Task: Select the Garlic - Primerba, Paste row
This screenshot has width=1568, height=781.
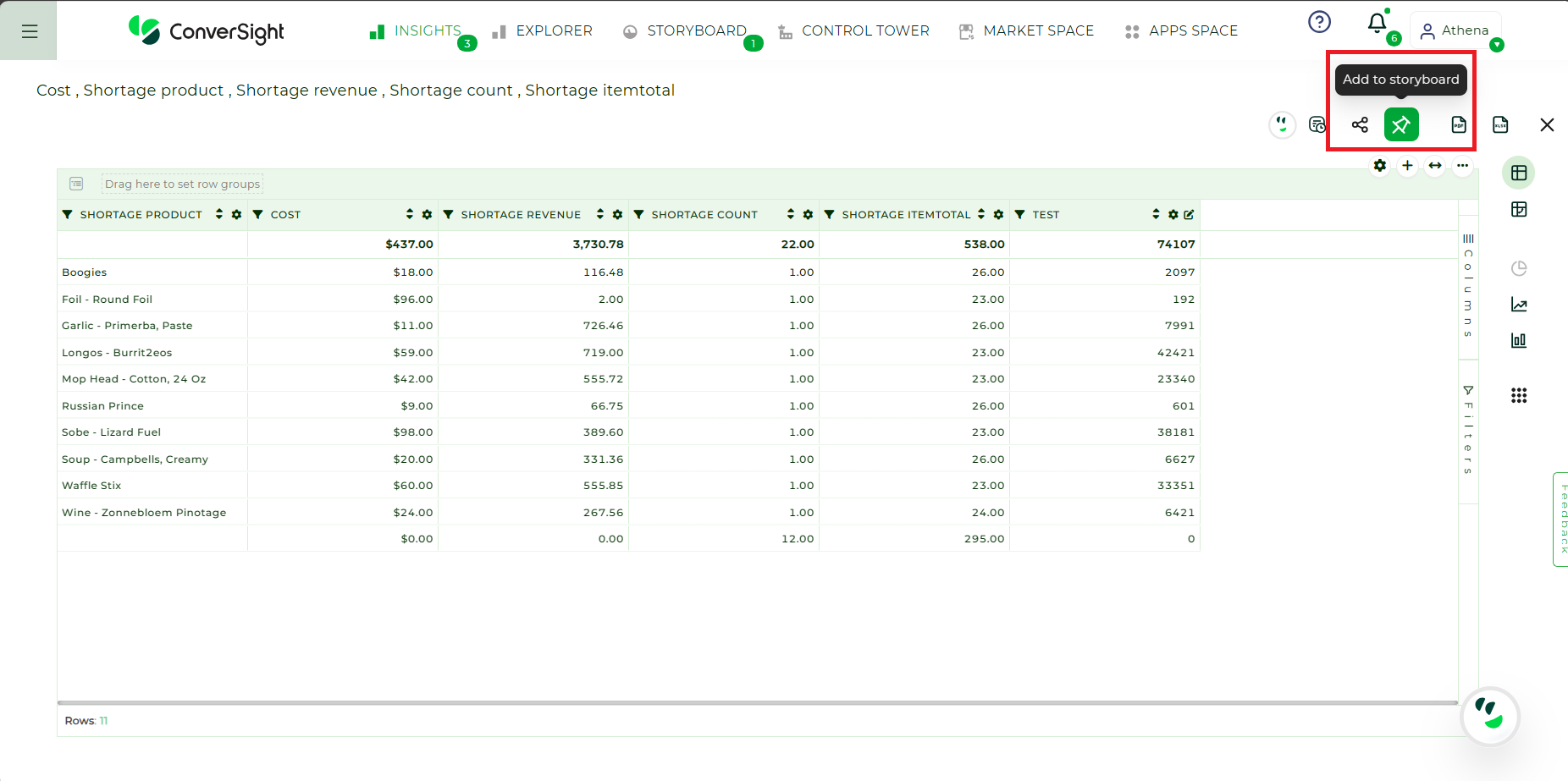Action: (628, 326)
